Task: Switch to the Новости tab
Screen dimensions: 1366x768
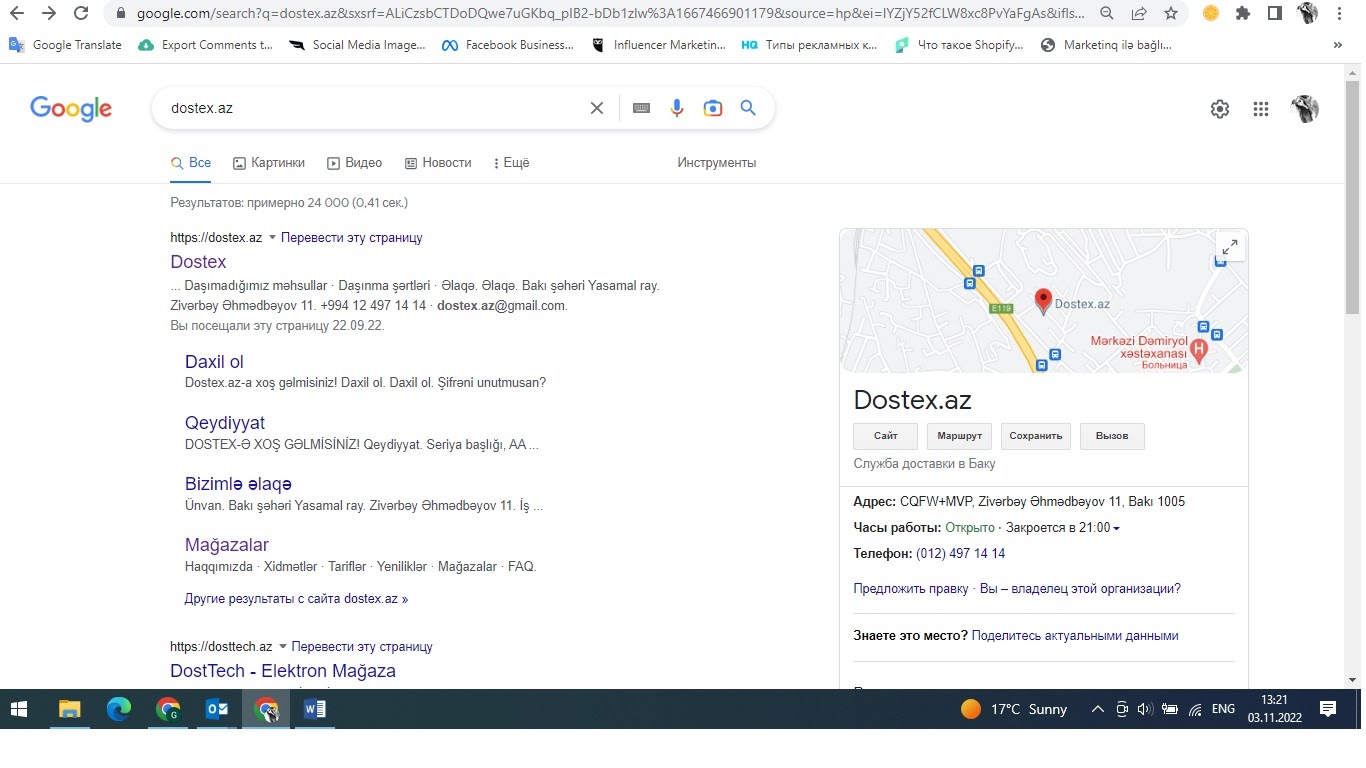Action: tap(438, 163)
